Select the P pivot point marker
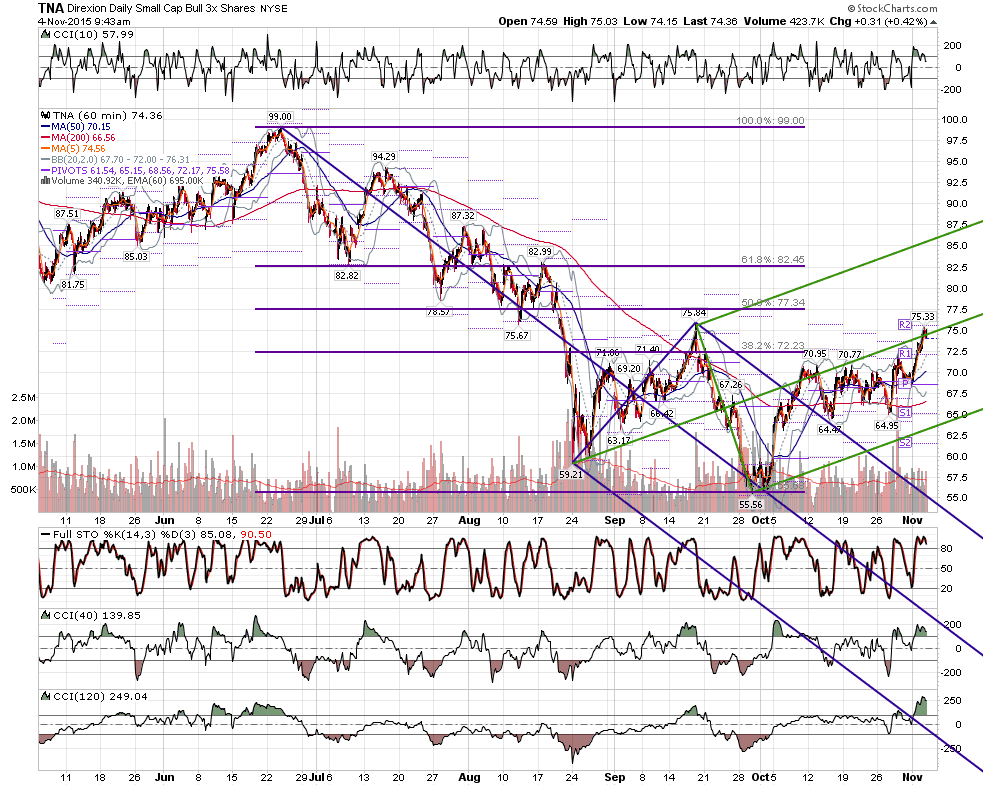This screenshot has height=785, width=983. [x=905, y=383]
